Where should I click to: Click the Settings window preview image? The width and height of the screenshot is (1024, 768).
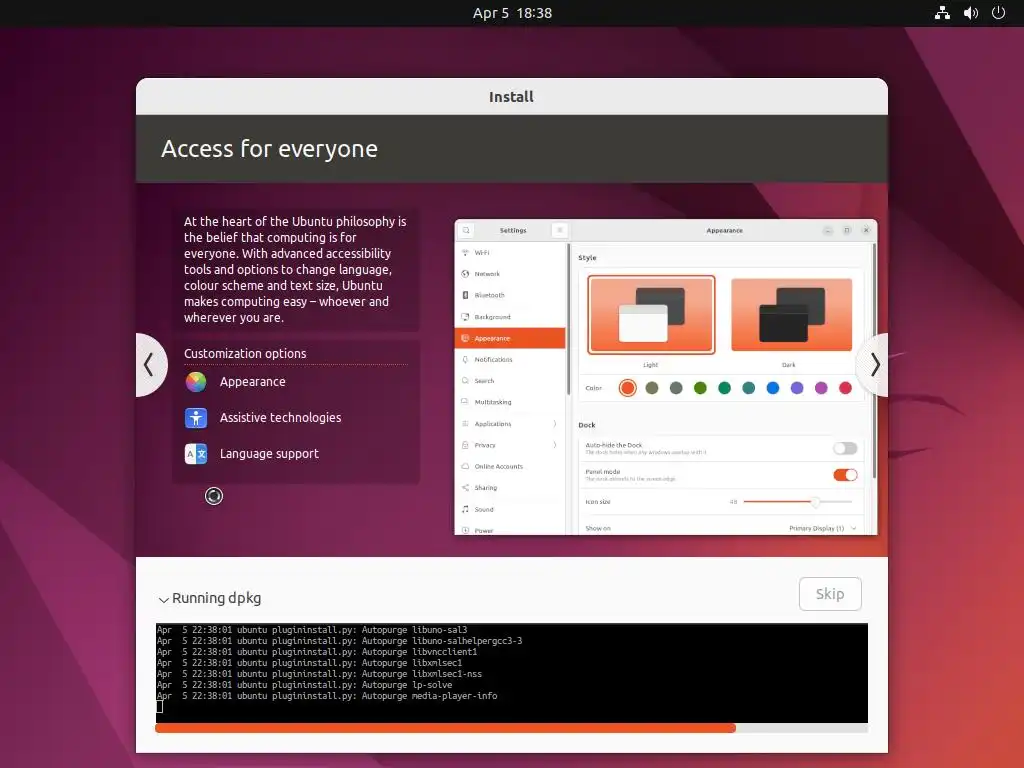click(665, 377)
